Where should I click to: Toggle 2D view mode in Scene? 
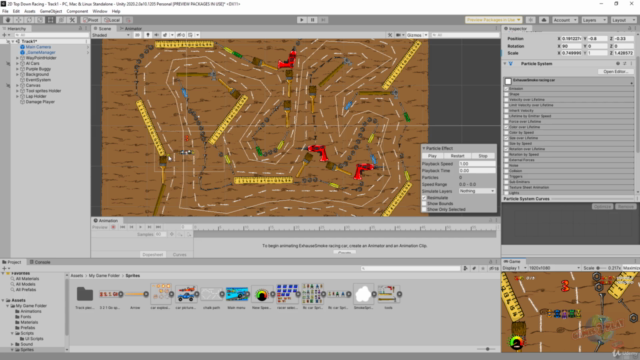click(138, 35)
